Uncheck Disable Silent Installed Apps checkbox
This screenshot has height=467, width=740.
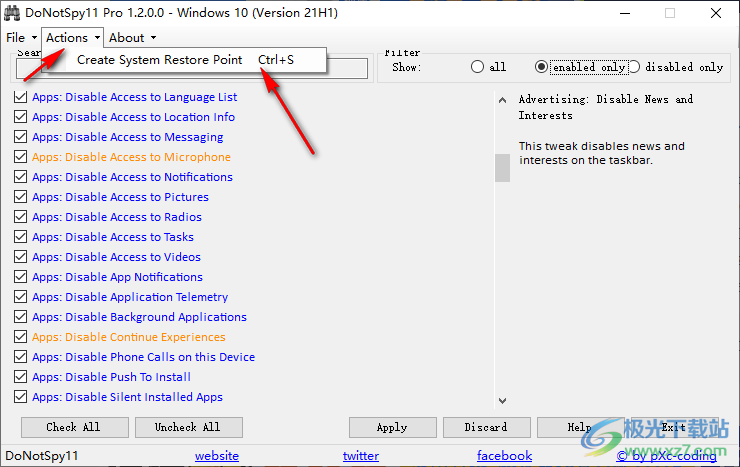tap(20, 397)
